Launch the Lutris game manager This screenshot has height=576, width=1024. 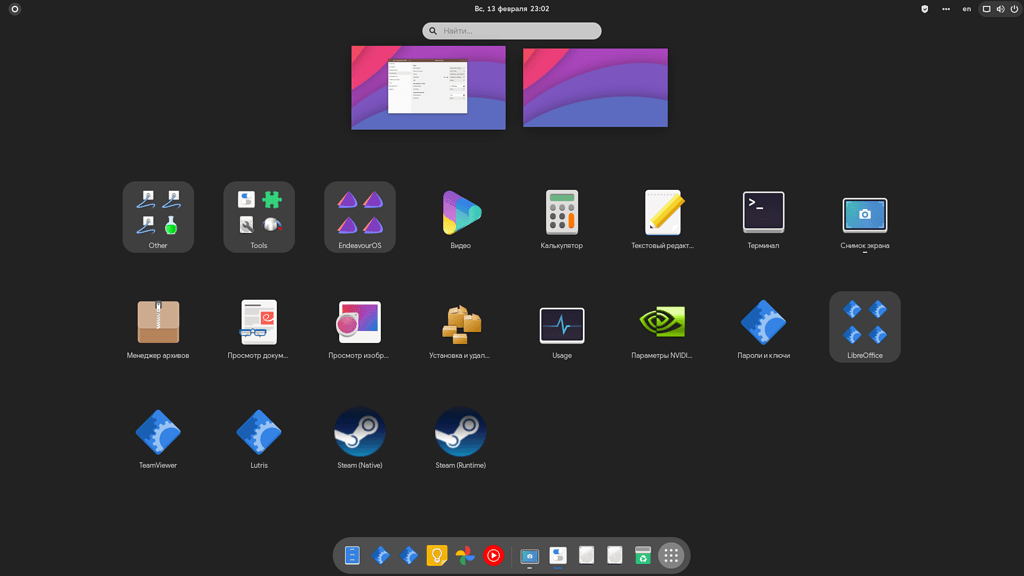click(258, 432)
